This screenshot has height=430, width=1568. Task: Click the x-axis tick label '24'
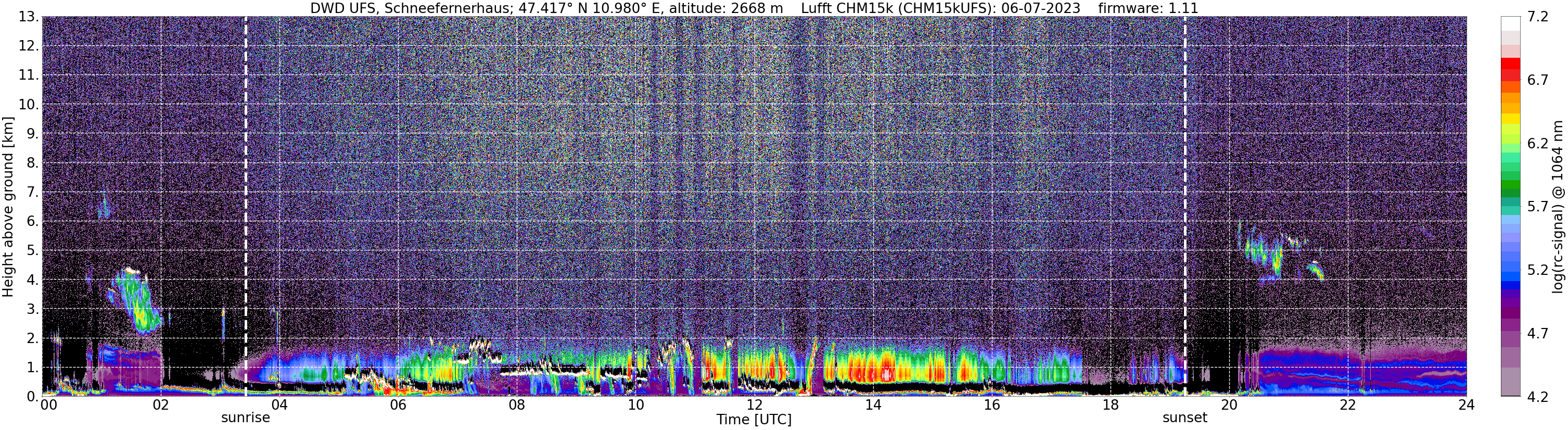(1465, 405)
